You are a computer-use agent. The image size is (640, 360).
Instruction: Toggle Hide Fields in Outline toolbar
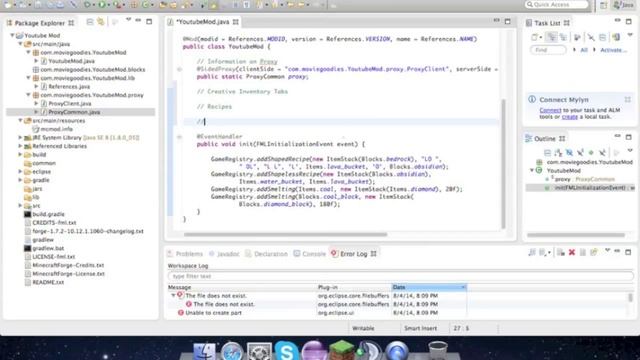569,153
